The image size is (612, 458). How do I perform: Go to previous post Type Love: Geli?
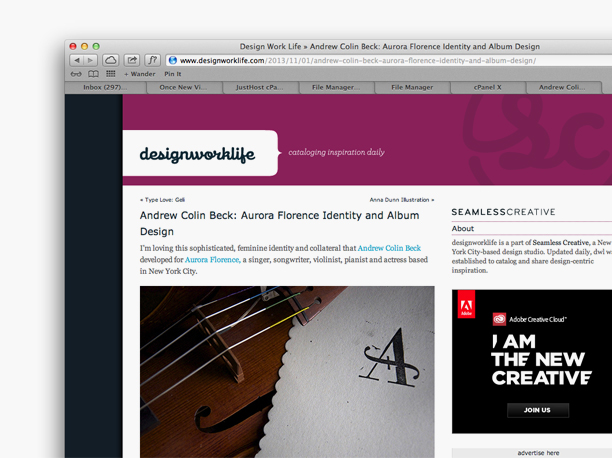pos(162,200)
